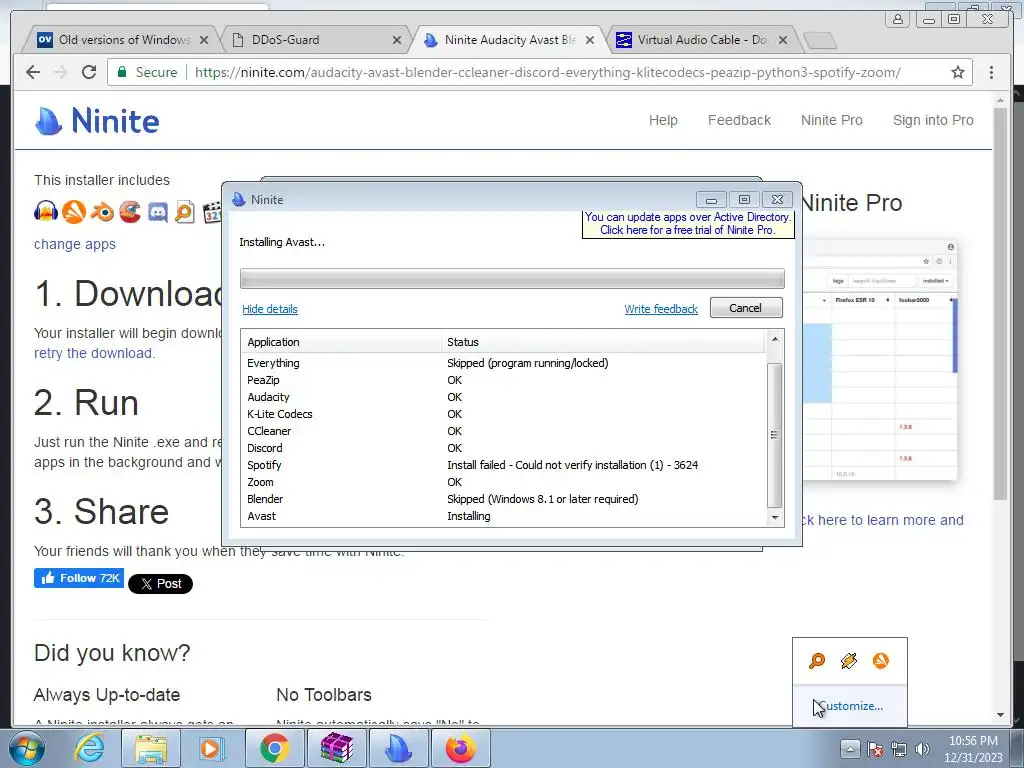The width and height of the screenshot is (1024, 768).
Task: Click the 'Write feedback' link
Action: (x=661, y=309)
